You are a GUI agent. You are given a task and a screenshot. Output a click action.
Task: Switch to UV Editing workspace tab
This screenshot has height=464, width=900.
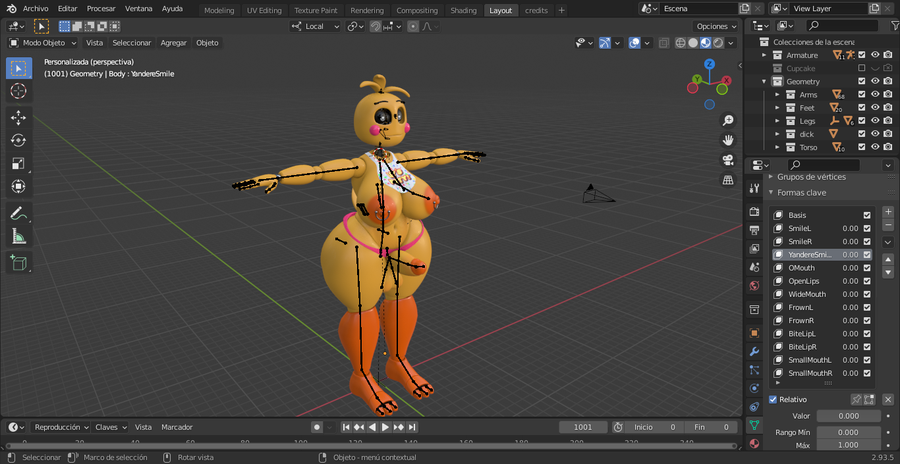coord(264,10)
